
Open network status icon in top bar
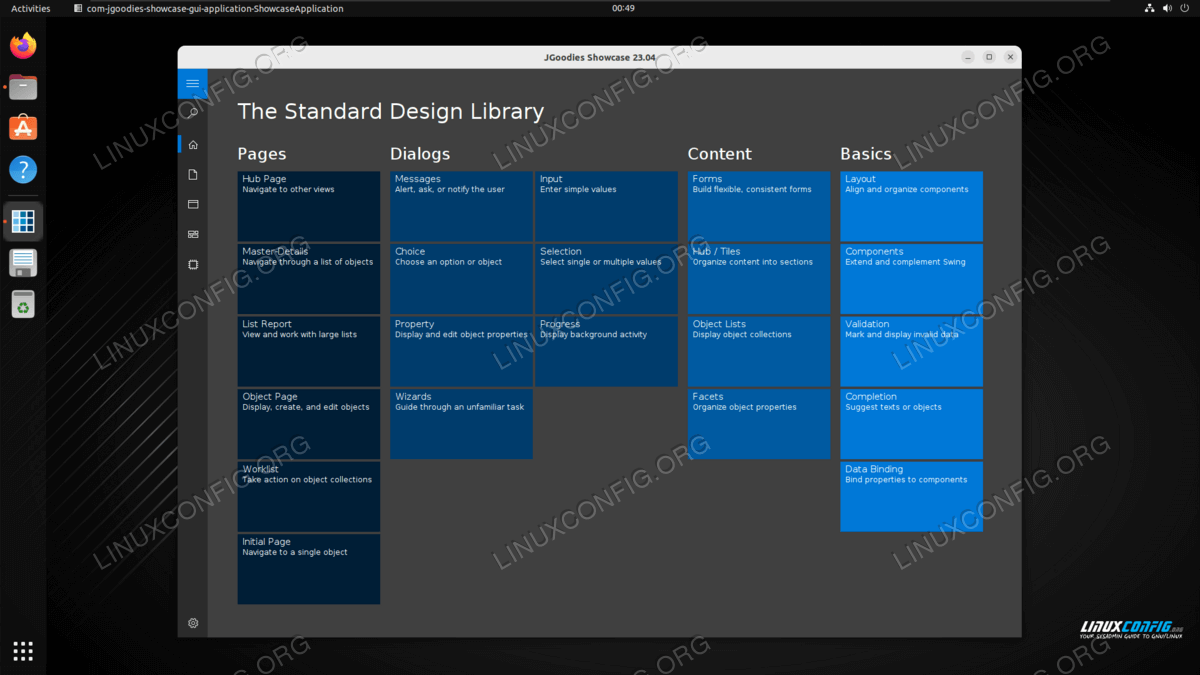(x=1148, y=8)
